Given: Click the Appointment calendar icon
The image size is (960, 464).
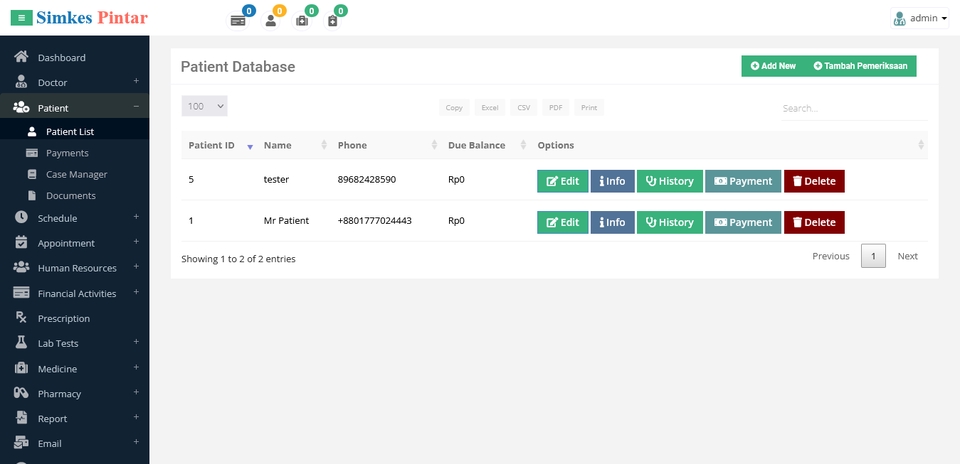Looking at the screenshot, I should (x=21, y=242).
